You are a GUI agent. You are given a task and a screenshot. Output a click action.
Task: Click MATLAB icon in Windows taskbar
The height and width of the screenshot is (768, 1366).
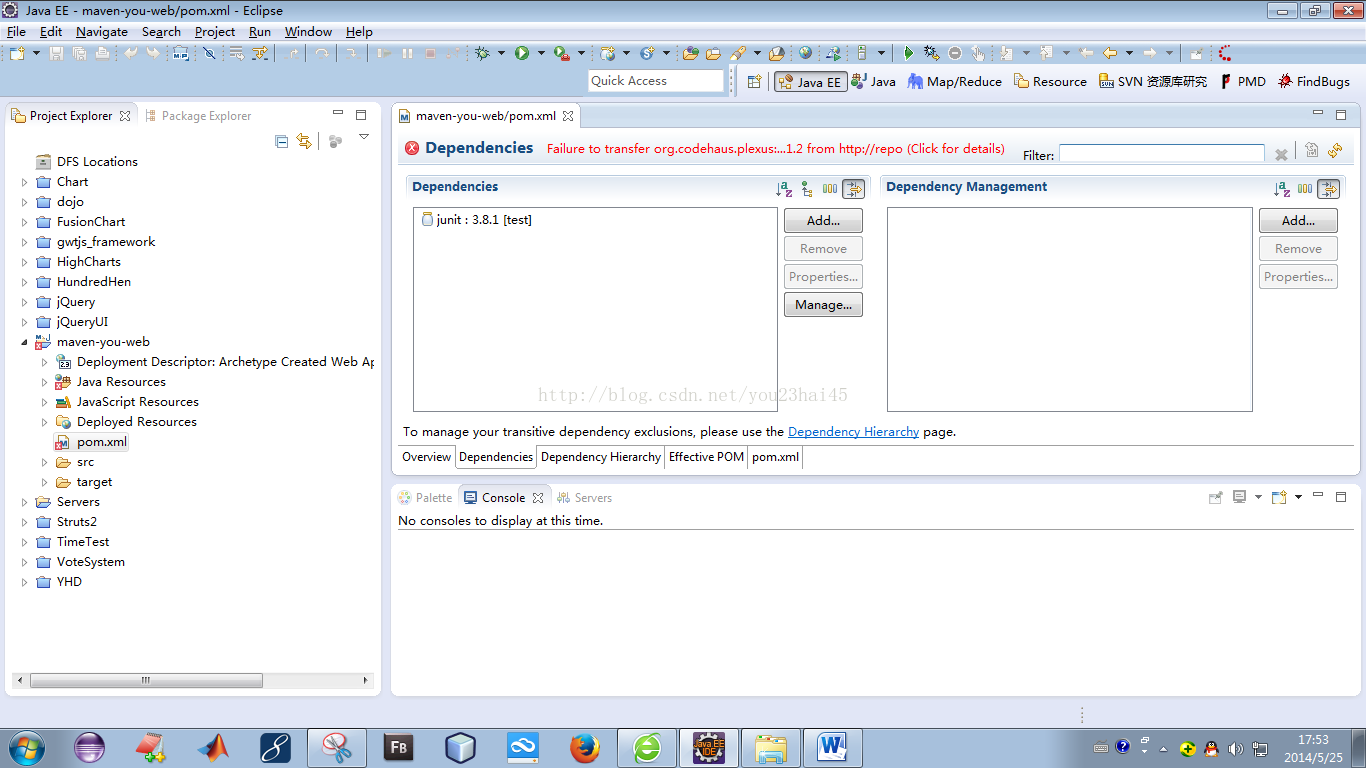pos(212,747)
